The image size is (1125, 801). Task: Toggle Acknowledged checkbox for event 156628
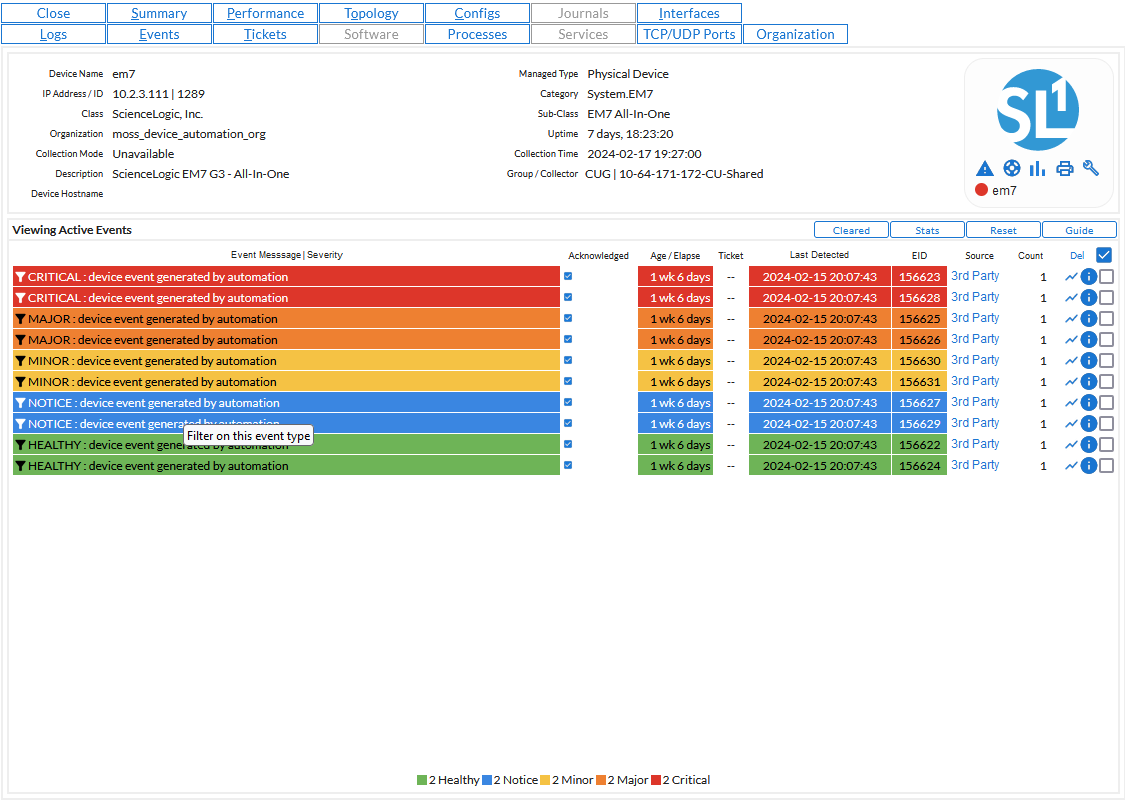click(568, 297)
